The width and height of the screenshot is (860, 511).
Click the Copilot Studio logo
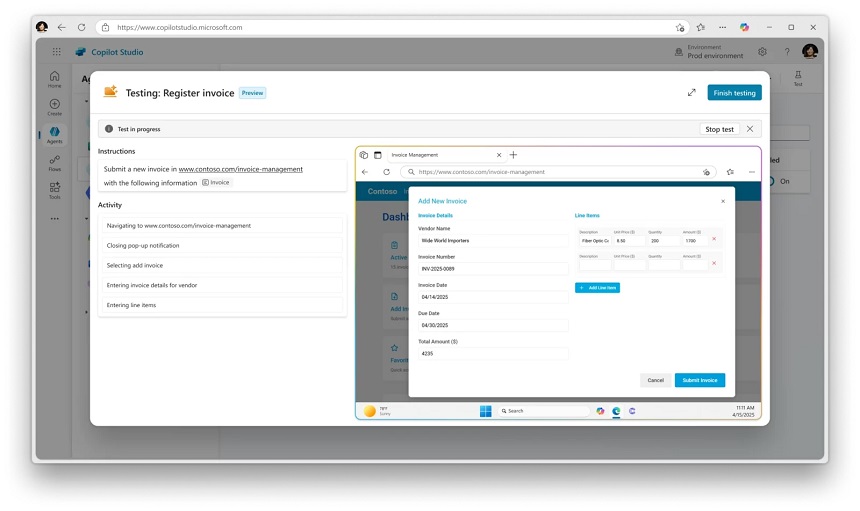pos(81,52)
